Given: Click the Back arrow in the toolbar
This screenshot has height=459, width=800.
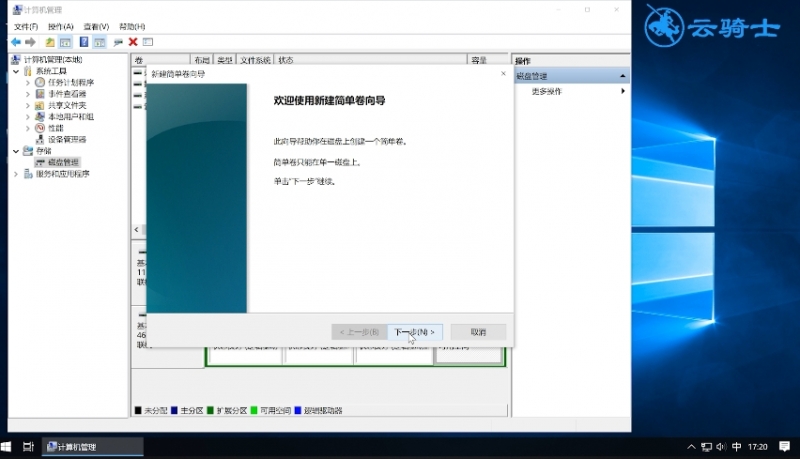Looking at the screenshot, I should 16,42.
